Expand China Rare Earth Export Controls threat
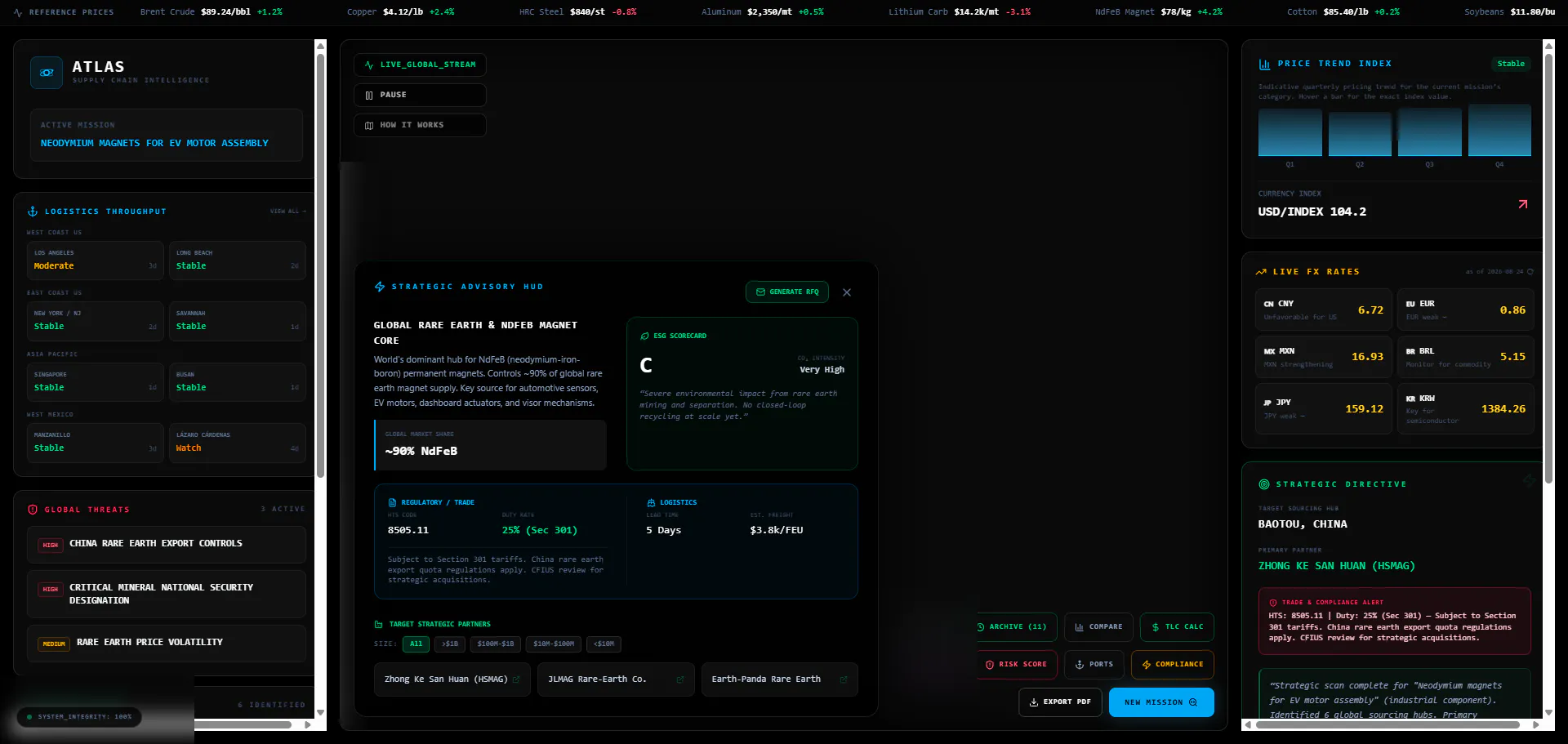The image size is (1568, 744). (167, 545)
